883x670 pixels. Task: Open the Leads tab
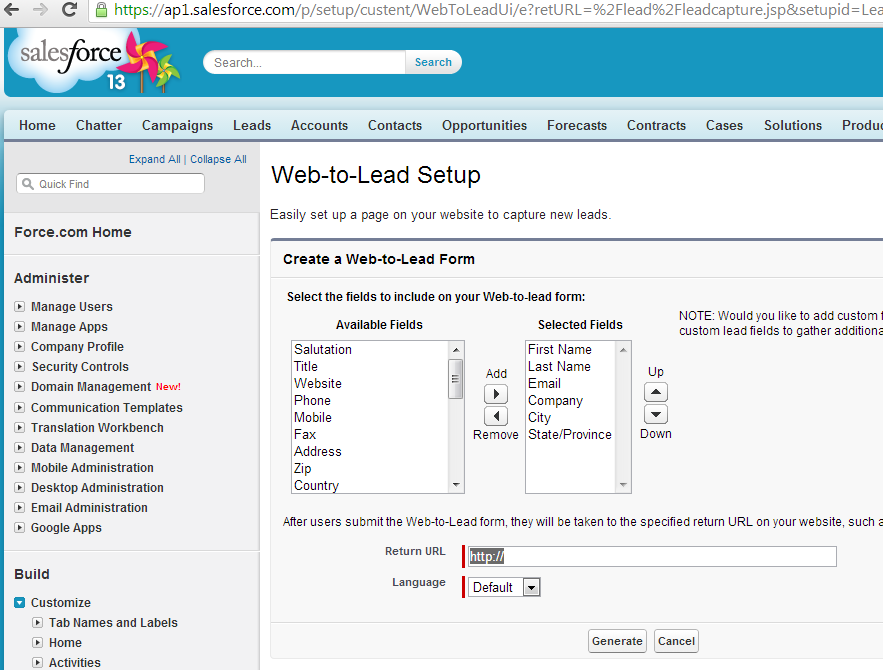pyautogui.click(x=252, y=126)
